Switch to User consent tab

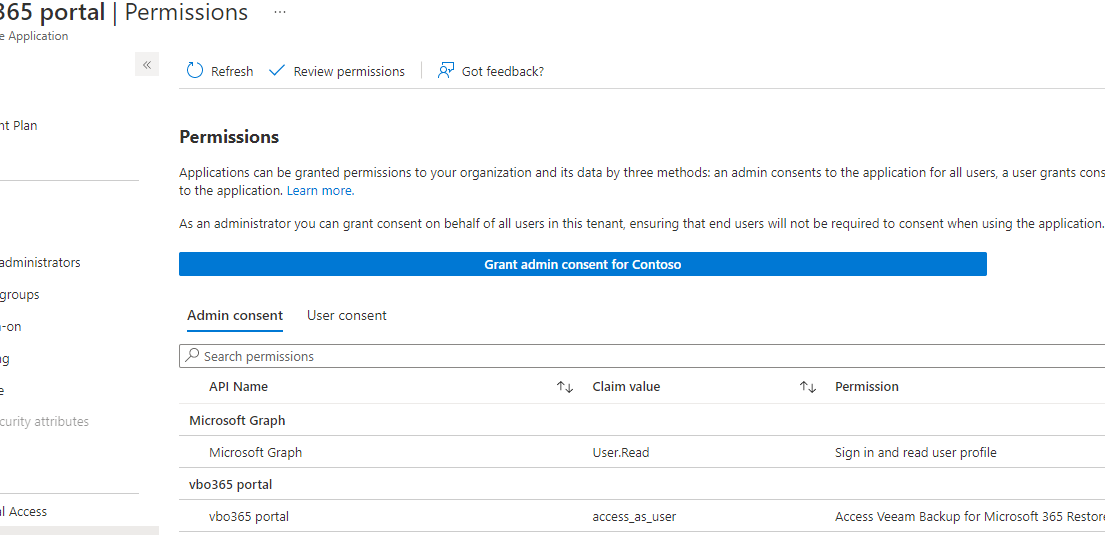(x=347, y=315)
